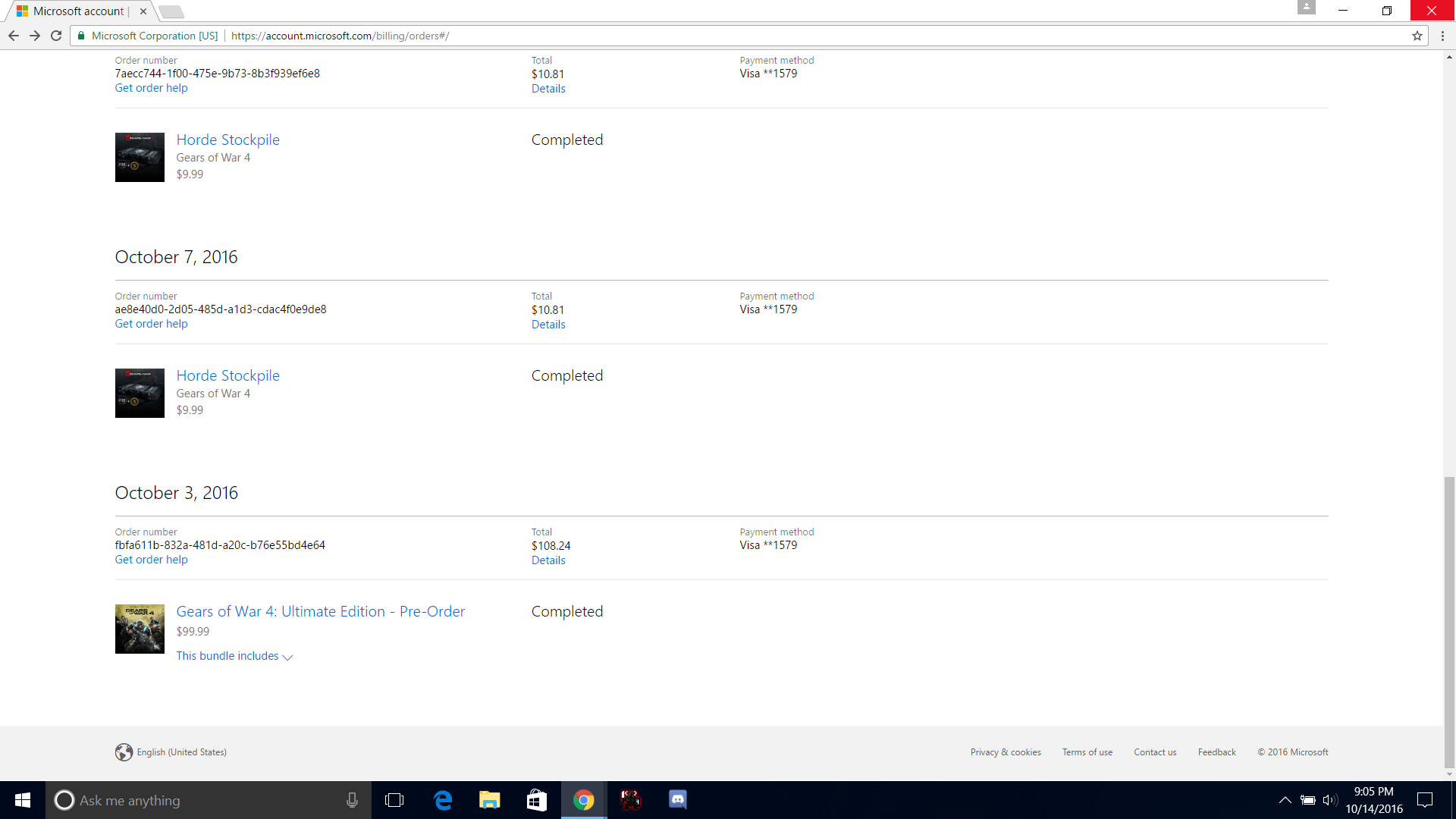Close the Microsoft account tab
The image size is (1456, 819).
tap(143, 11)
